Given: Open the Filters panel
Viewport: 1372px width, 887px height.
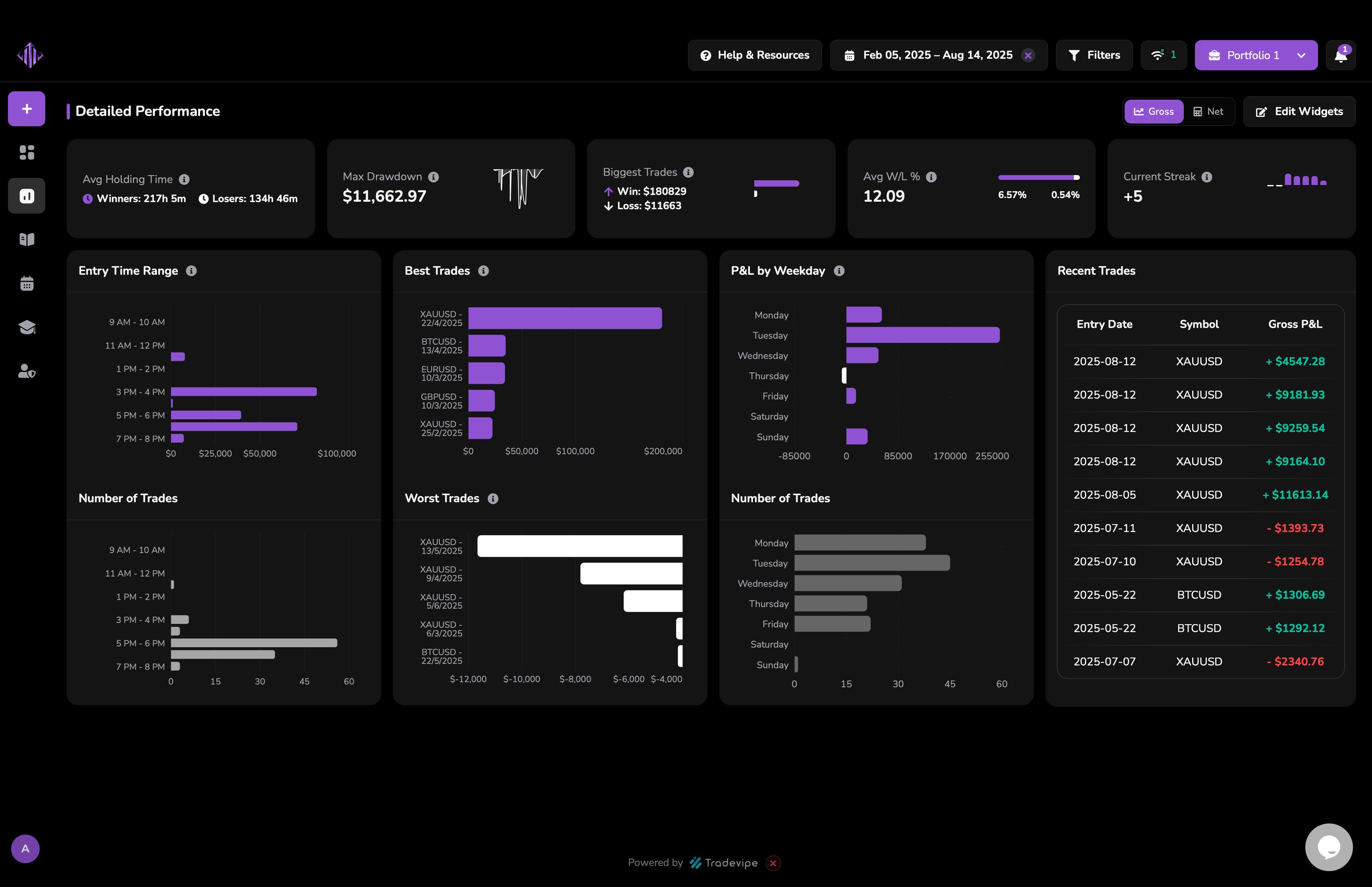Looking at the screenshot, I should pos(1094,55).
